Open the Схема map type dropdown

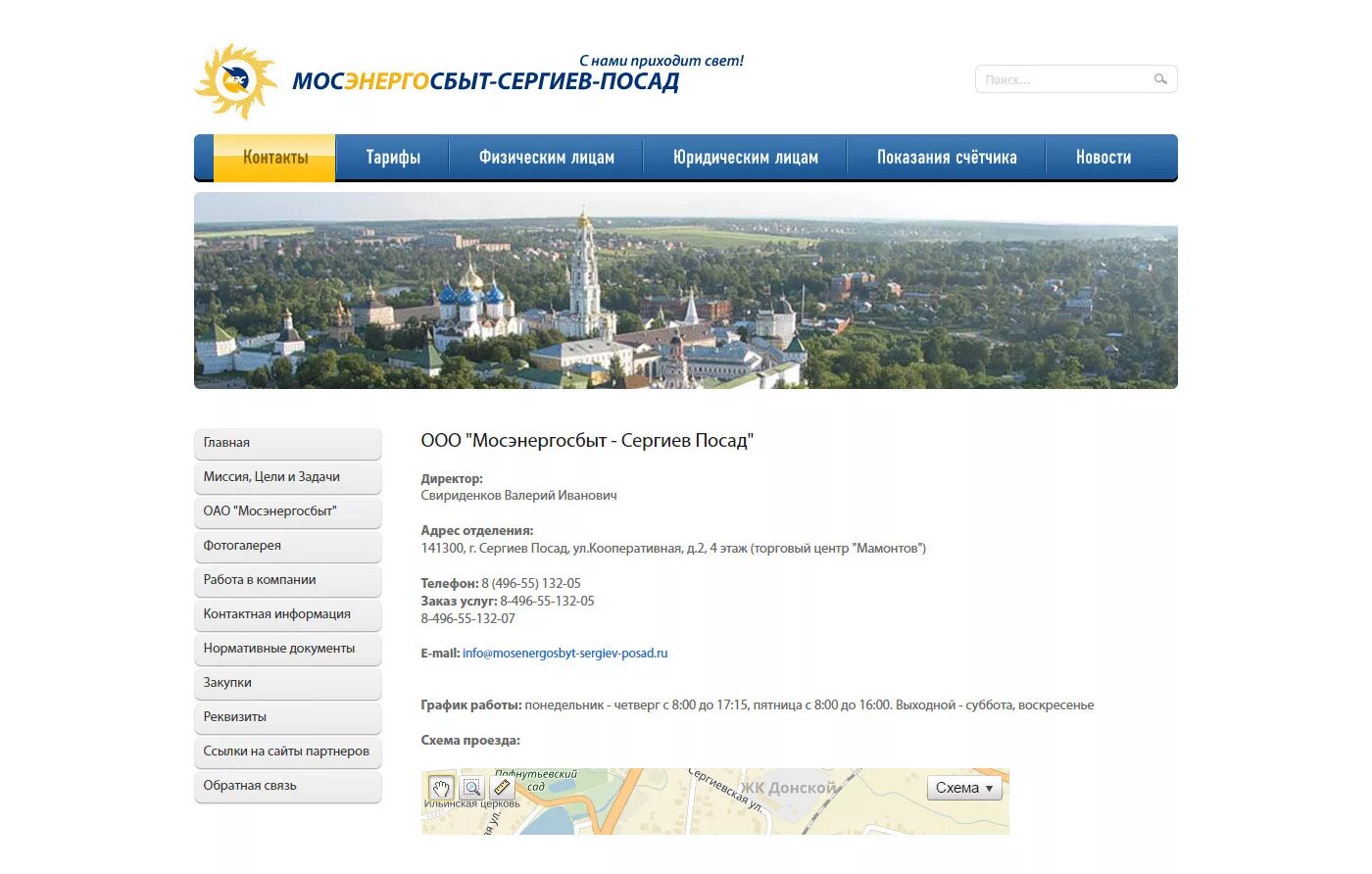pyautogui.click(x=964, y=788)
